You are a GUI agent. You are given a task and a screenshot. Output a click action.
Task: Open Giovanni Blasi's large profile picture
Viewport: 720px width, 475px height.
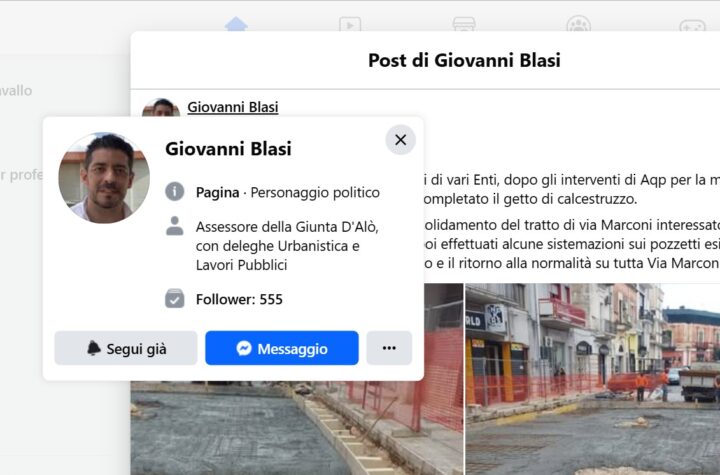(x=104, y=178)
